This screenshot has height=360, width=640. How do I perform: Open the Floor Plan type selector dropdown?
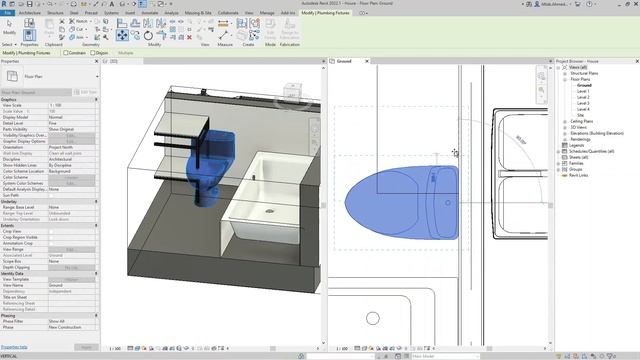[x=97, y=76]
